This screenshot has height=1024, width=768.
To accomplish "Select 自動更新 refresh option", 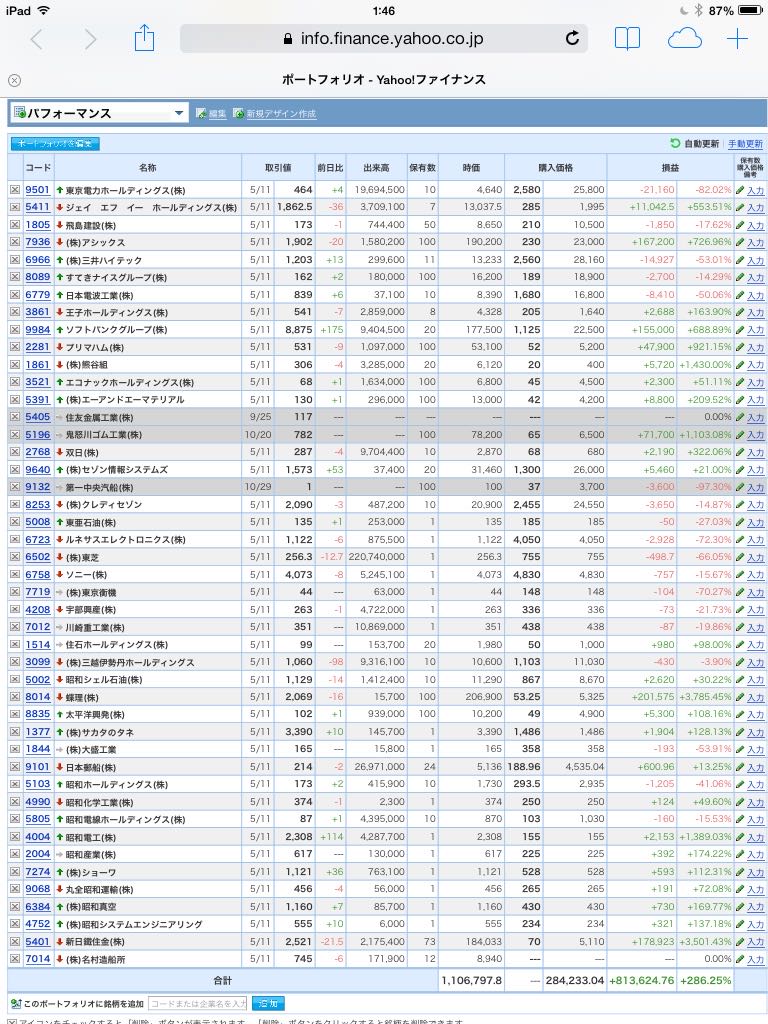I will 695,144.
